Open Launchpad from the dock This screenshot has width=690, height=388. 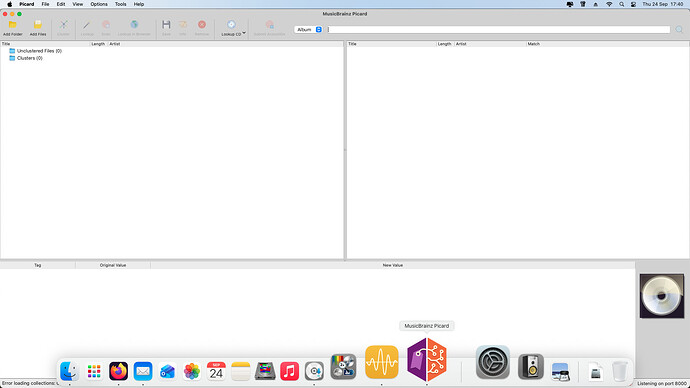tap(94, 371)
